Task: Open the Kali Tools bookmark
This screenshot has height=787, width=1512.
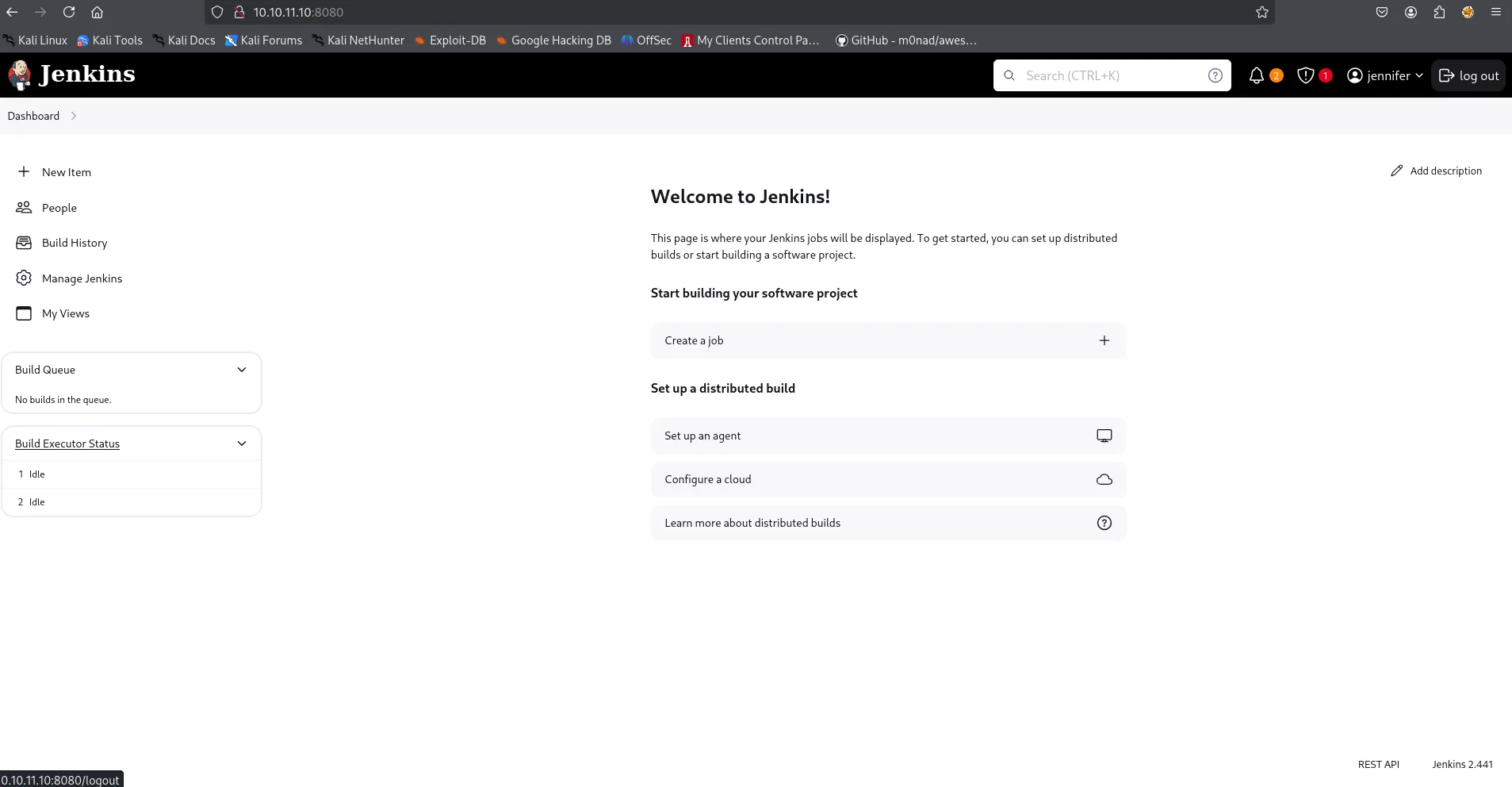Action: pyautogui.click(x=110, y=40)
